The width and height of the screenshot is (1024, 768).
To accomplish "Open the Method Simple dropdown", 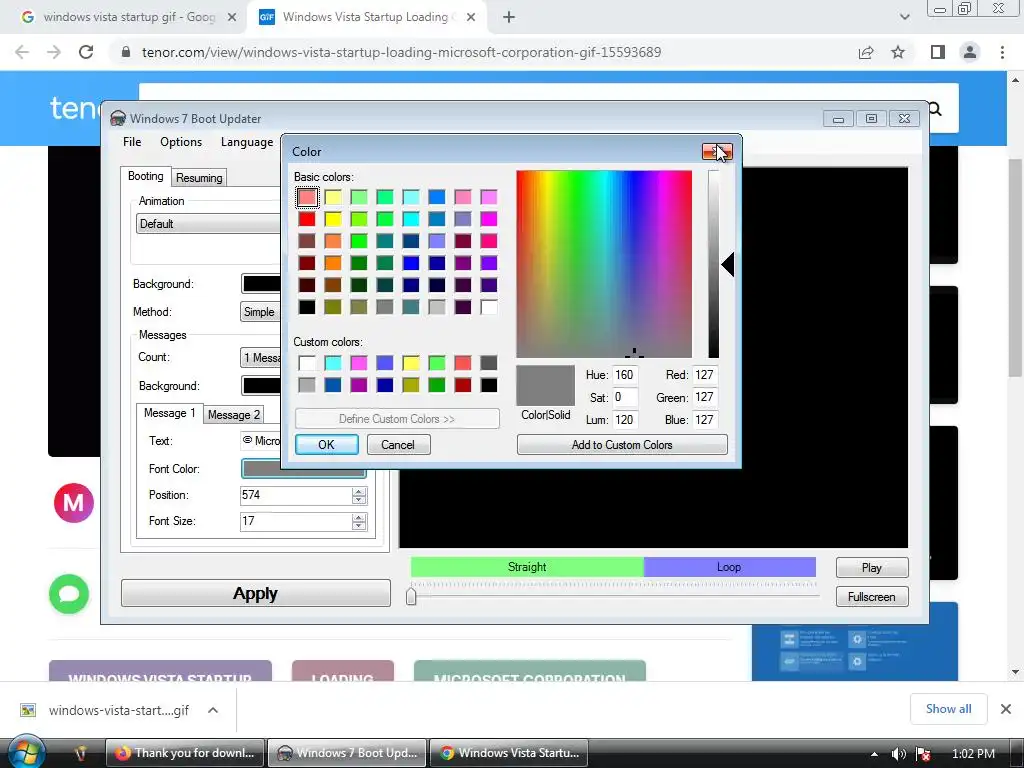I will (x=260, y=312).
